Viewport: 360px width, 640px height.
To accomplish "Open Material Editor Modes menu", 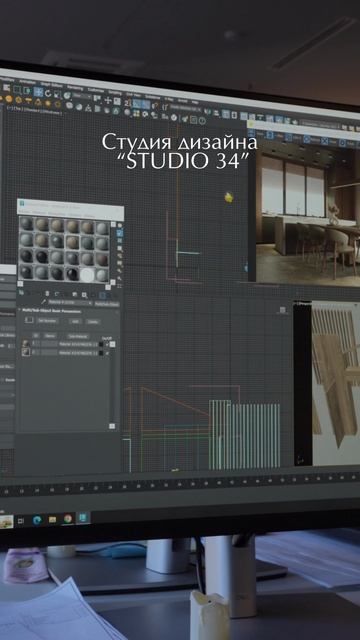I will [24, 212].
